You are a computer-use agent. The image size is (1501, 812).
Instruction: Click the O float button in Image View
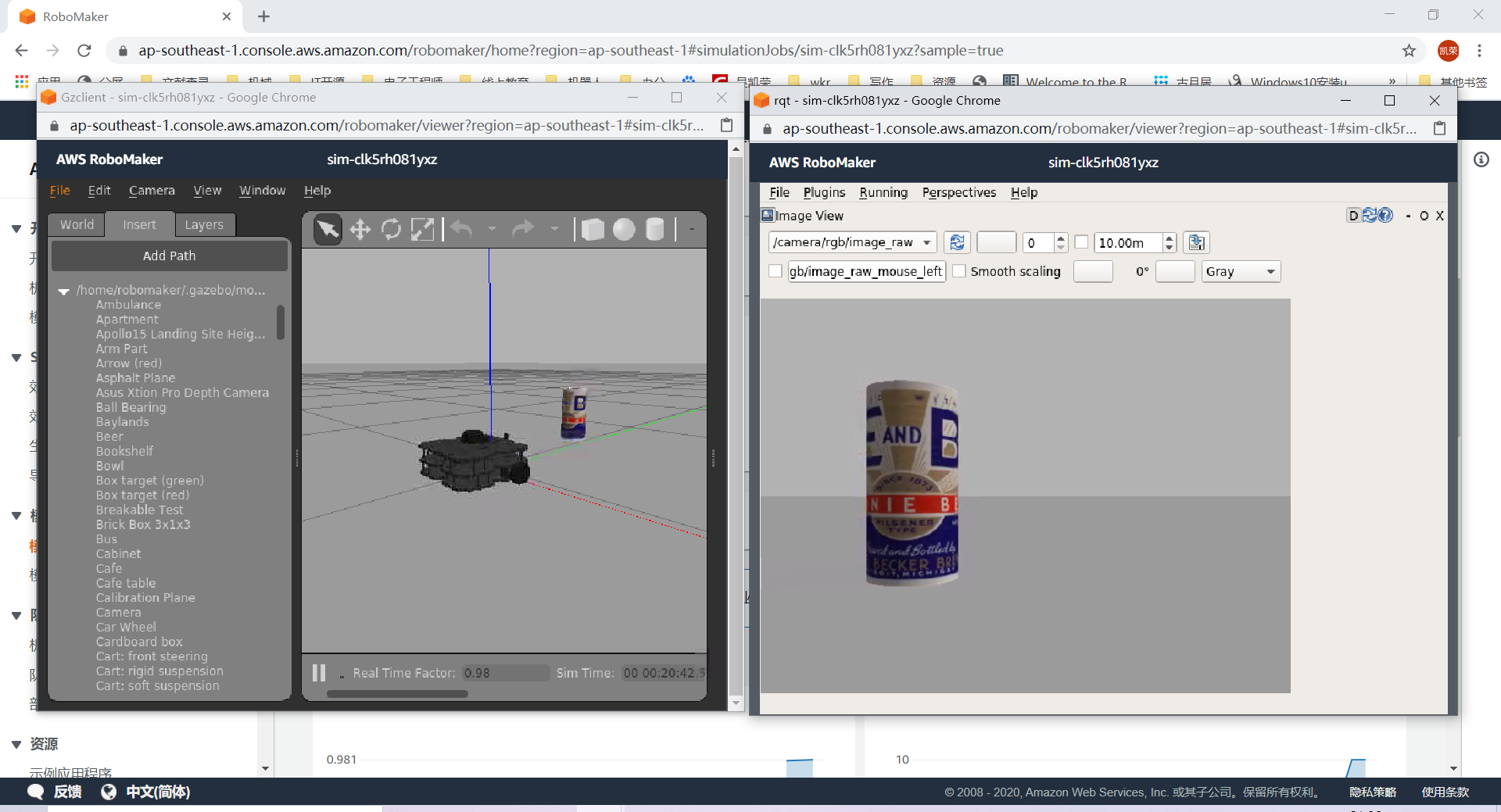click(1424, 216)
